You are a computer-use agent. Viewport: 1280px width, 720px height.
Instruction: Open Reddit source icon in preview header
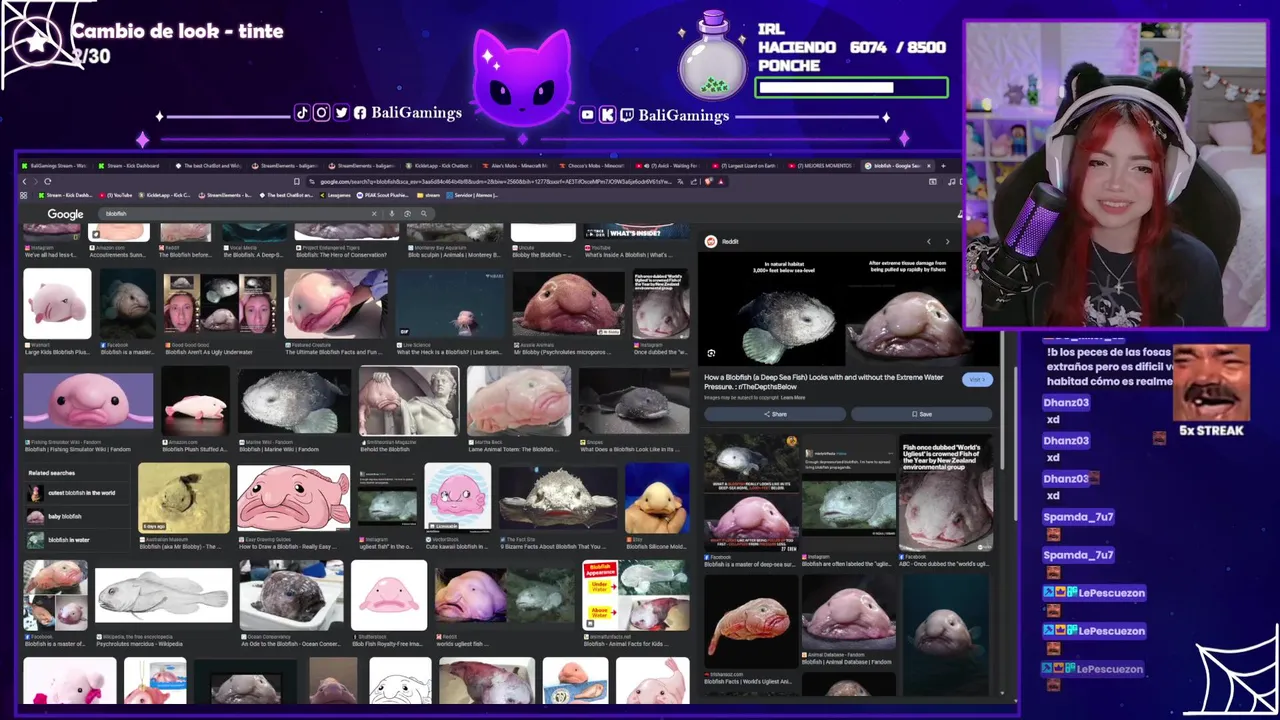711,241
